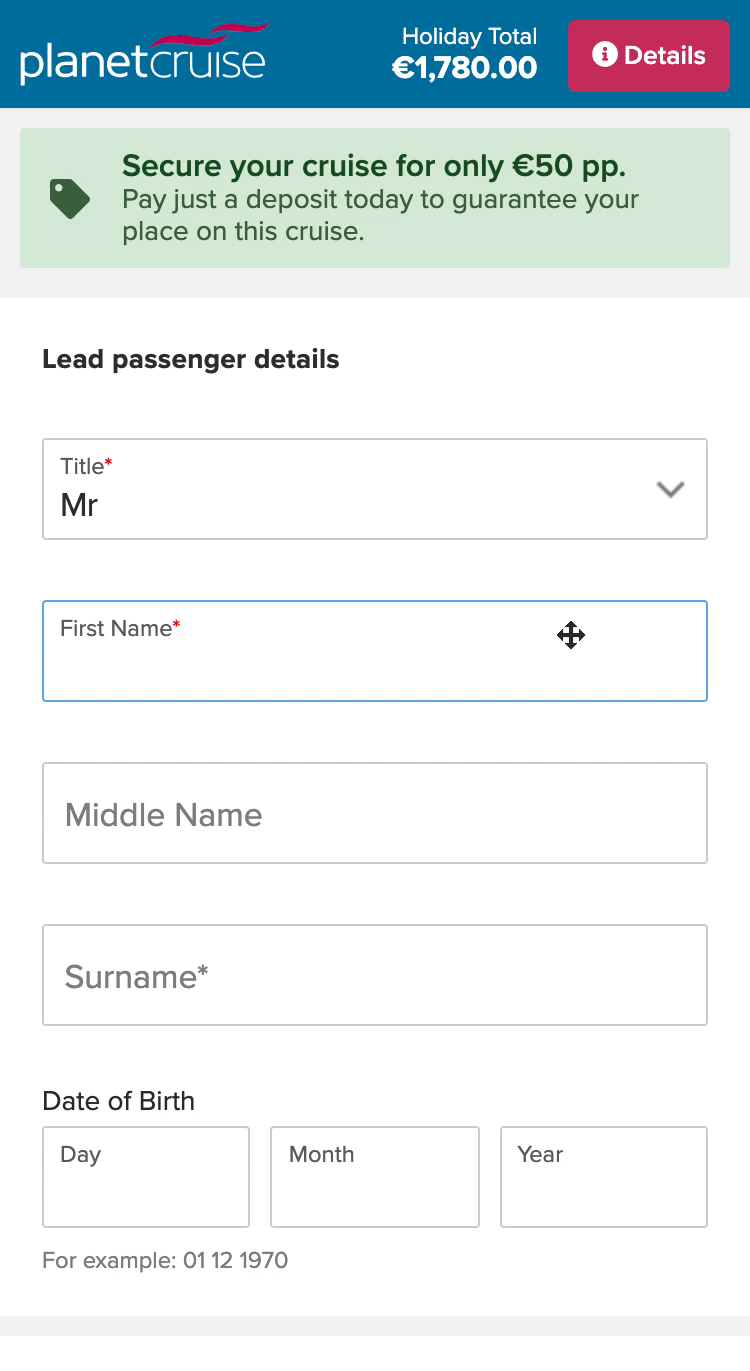Click the Planet Cruise logo

(143, 55)
